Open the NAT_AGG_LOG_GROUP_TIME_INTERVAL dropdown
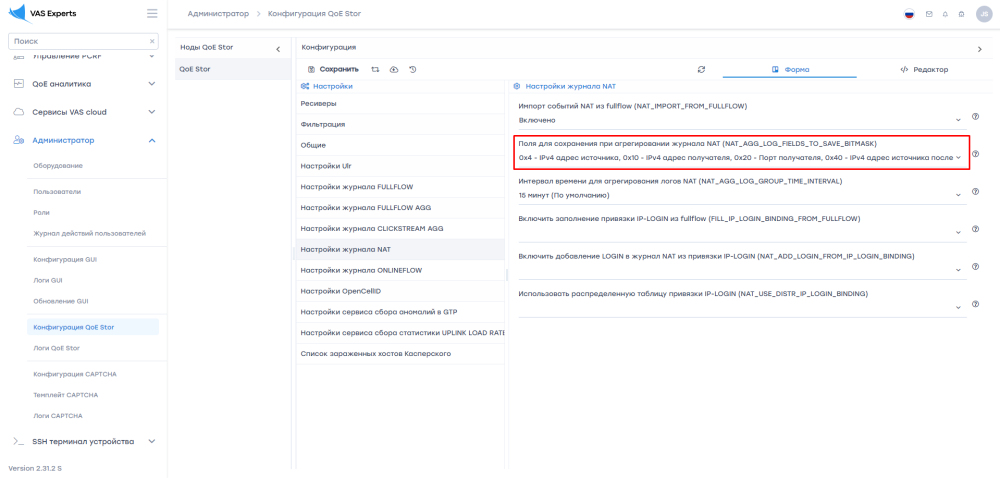Viewport: 1000px width, 478px height. 740,195
